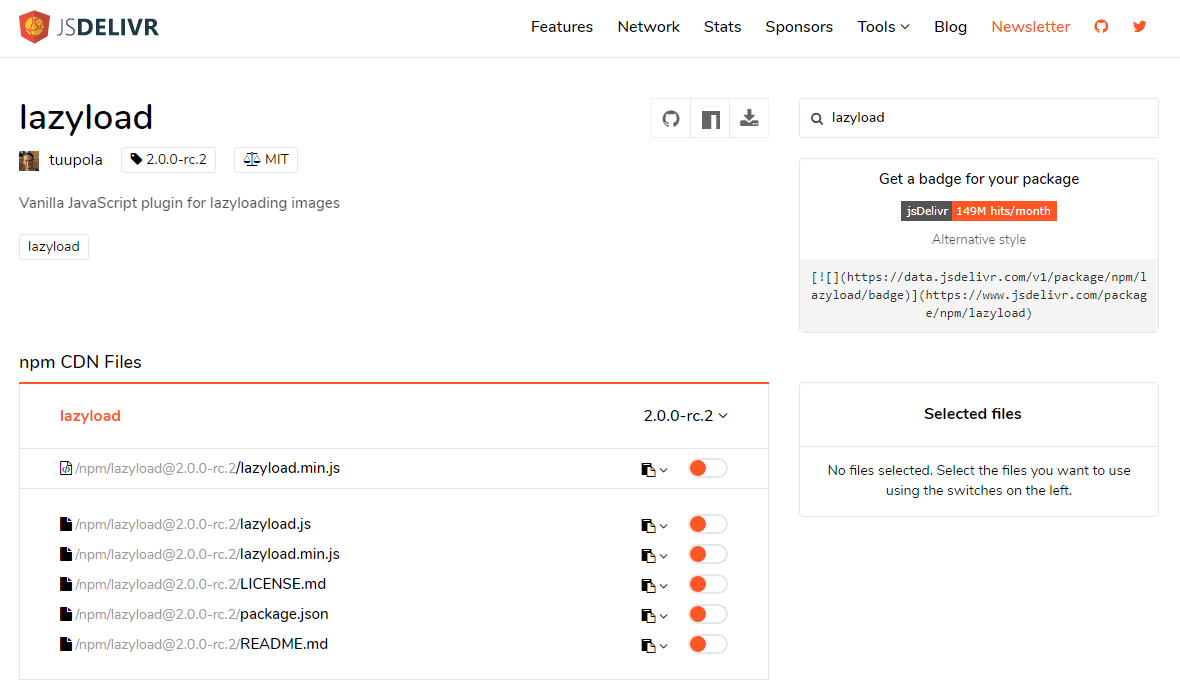Expand the Tools menu in navigation

point(883,27)
